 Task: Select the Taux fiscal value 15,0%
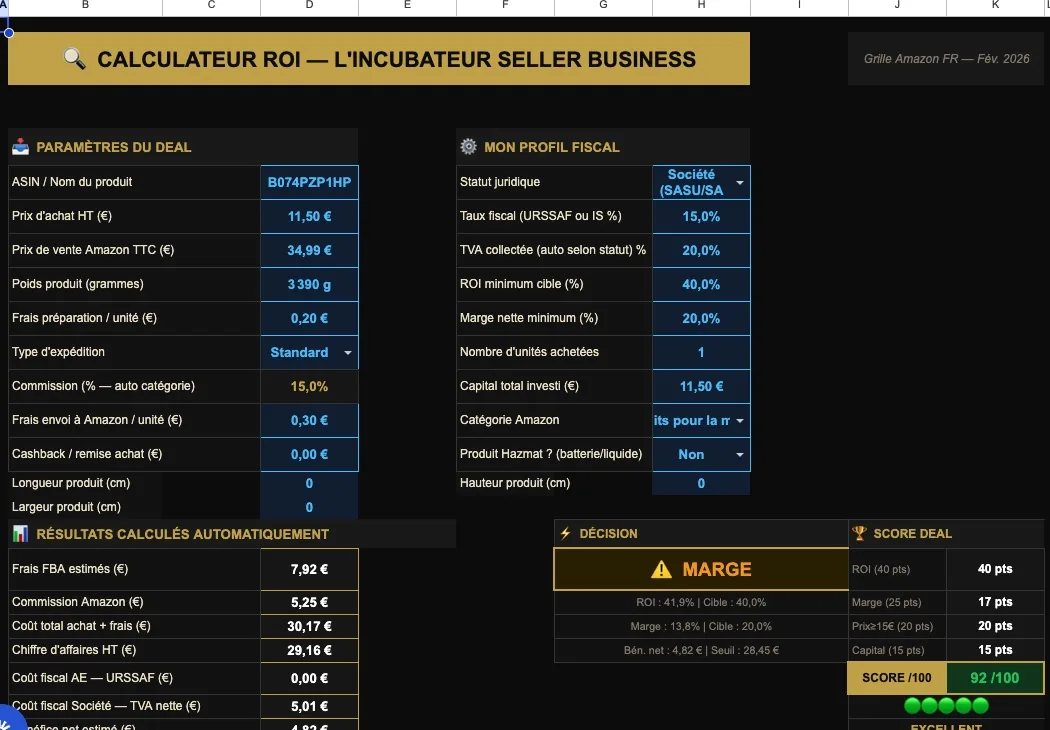point(701,216)
